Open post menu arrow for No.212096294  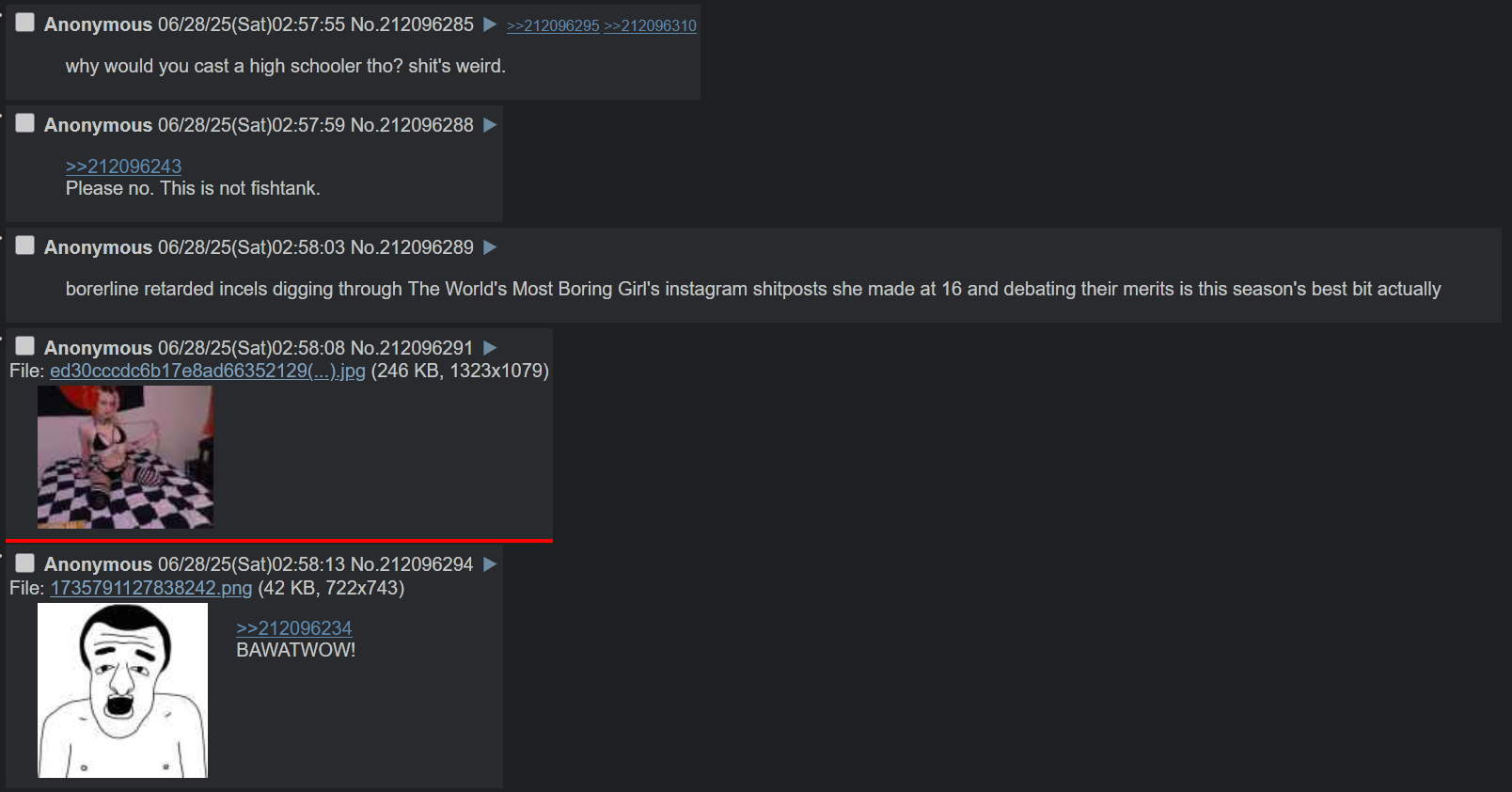coord(490,564)
